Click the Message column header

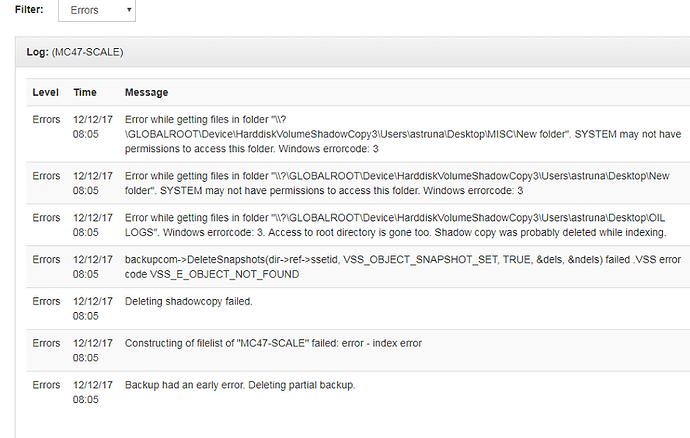pyautogui.click(x=147, y=92)
